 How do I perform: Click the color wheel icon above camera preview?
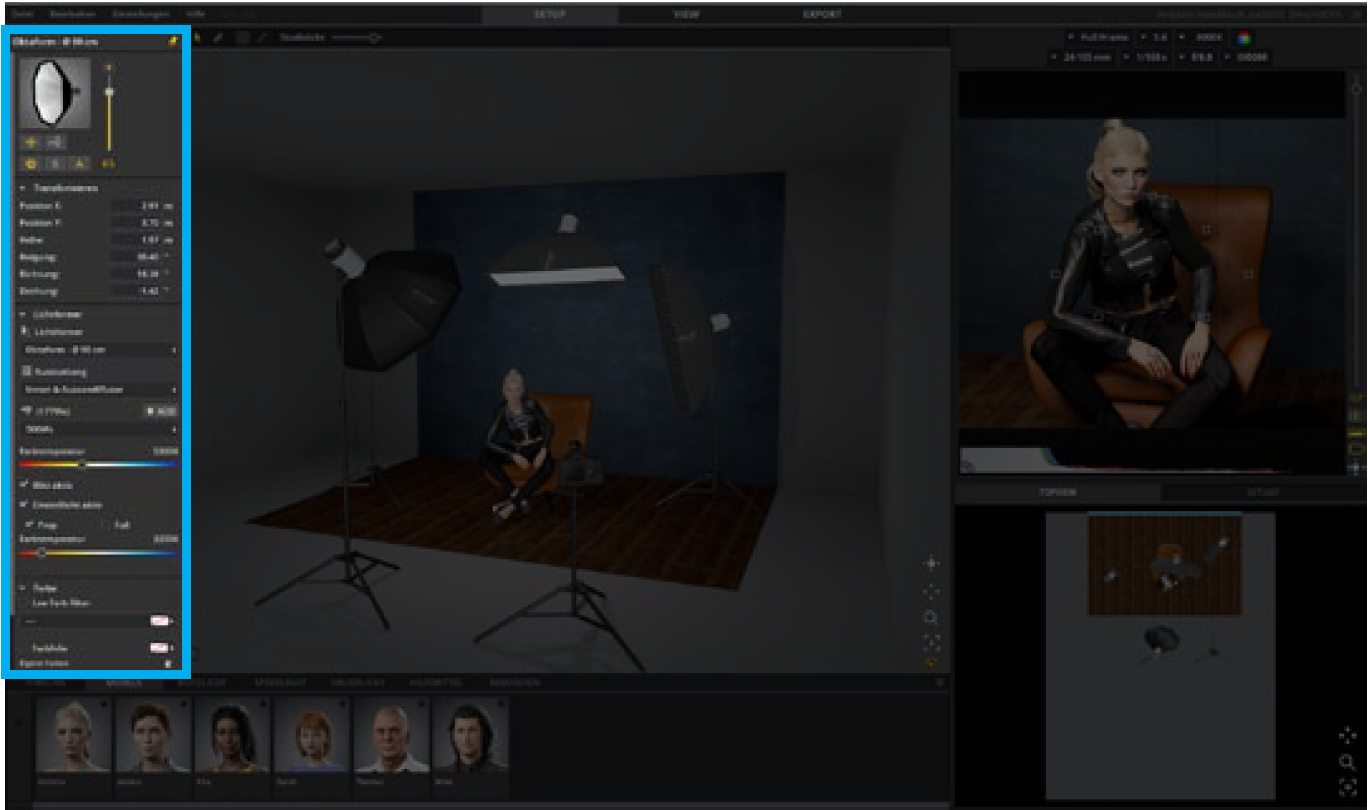(1244, 38)
